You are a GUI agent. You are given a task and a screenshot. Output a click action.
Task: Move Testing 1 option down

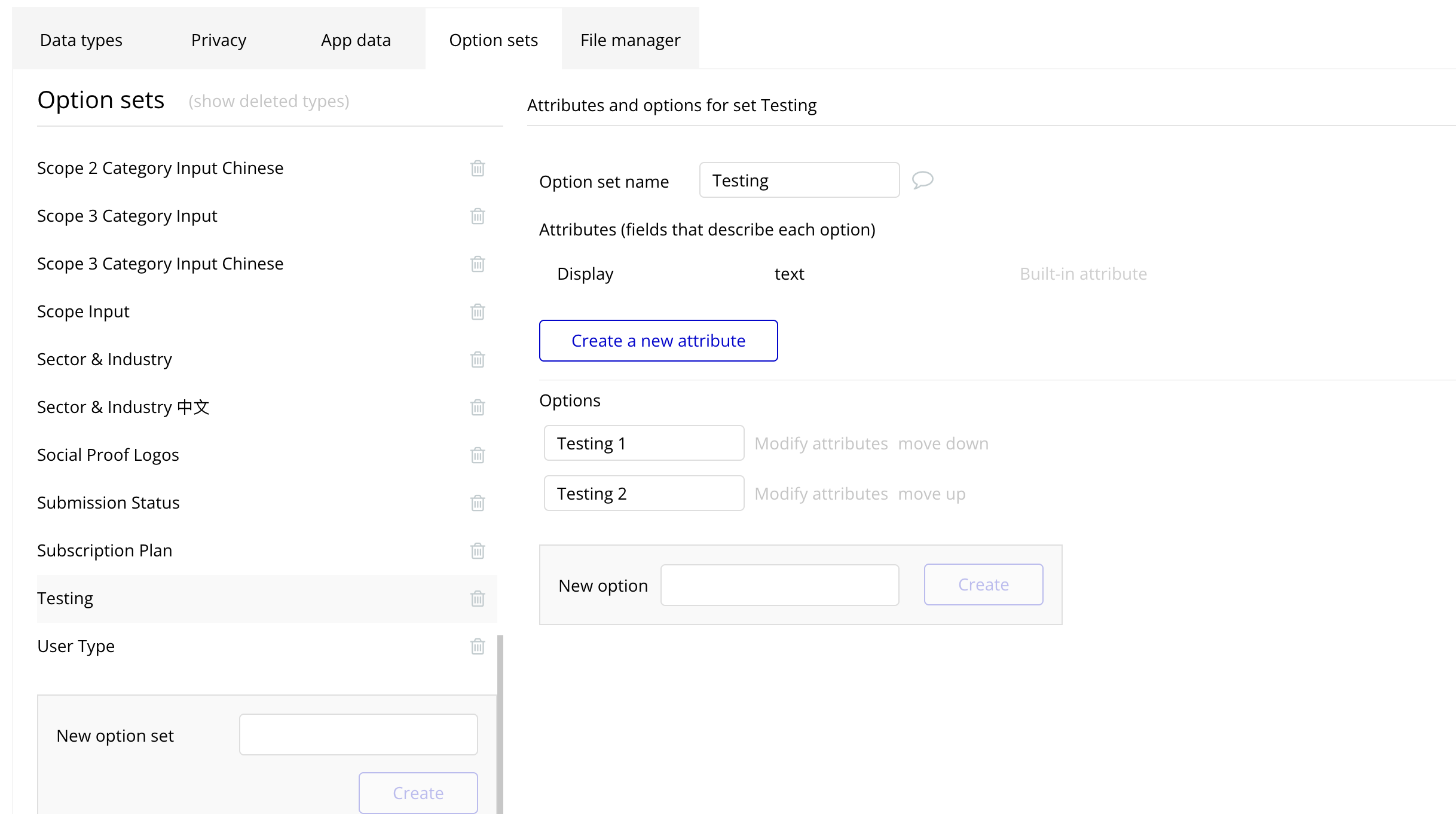point(943,443)
